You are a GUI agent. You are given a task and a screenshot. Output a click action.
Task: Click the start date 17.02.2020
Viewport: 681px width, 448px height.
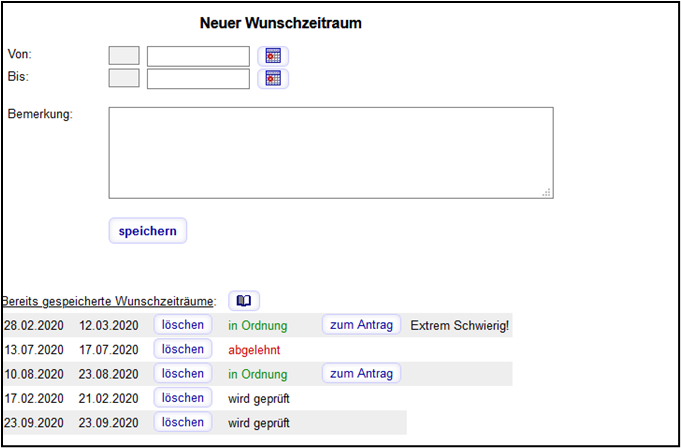(33, 399)
